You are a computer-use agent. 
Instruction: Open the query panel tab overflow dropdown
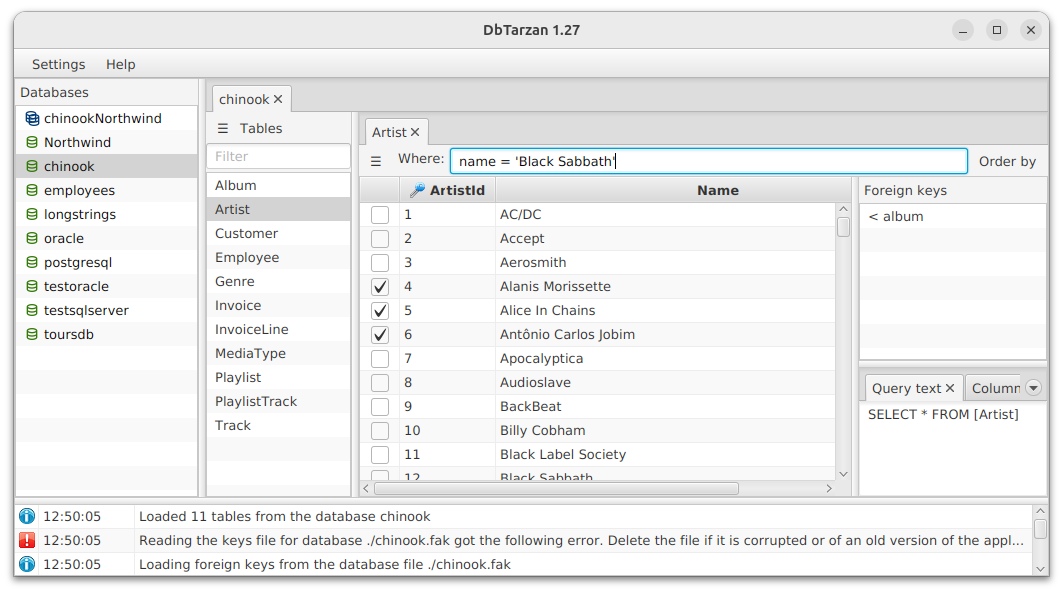1033,387
